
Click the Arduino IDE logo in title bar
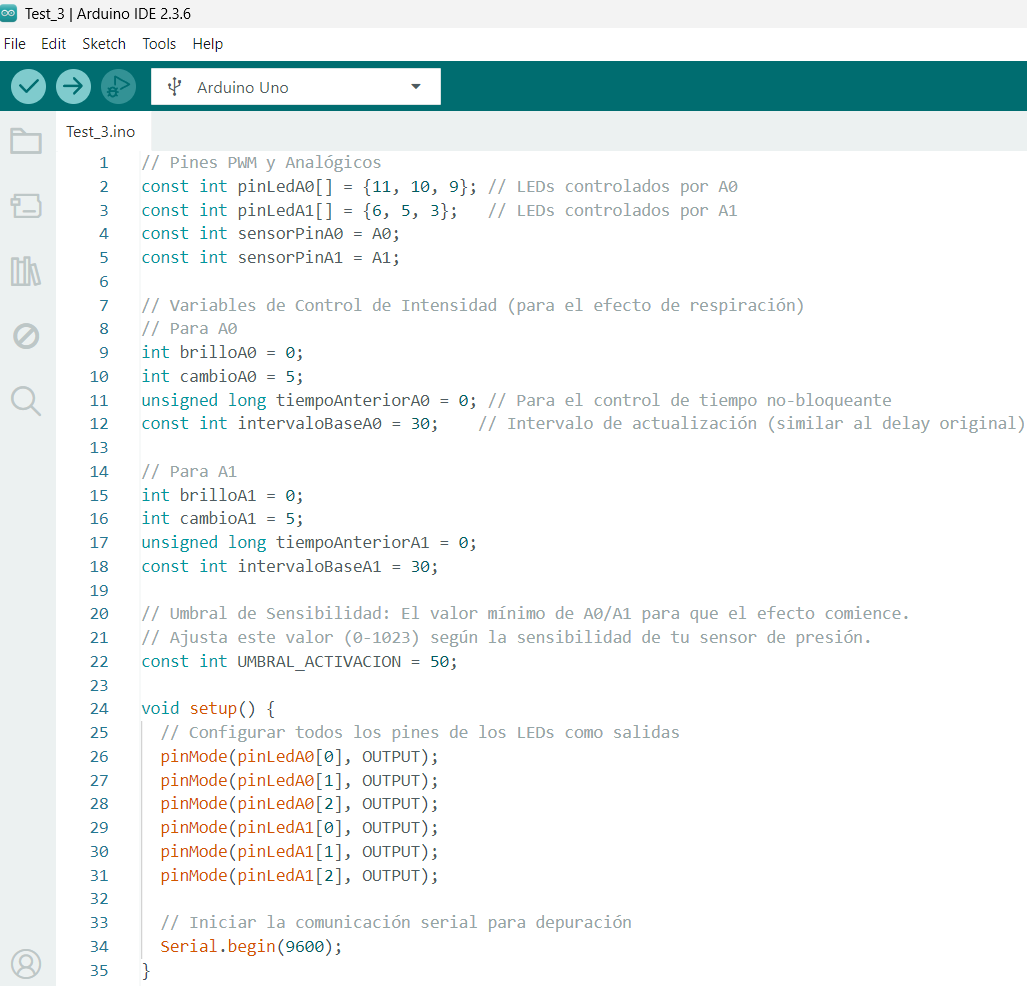point(10,13)
